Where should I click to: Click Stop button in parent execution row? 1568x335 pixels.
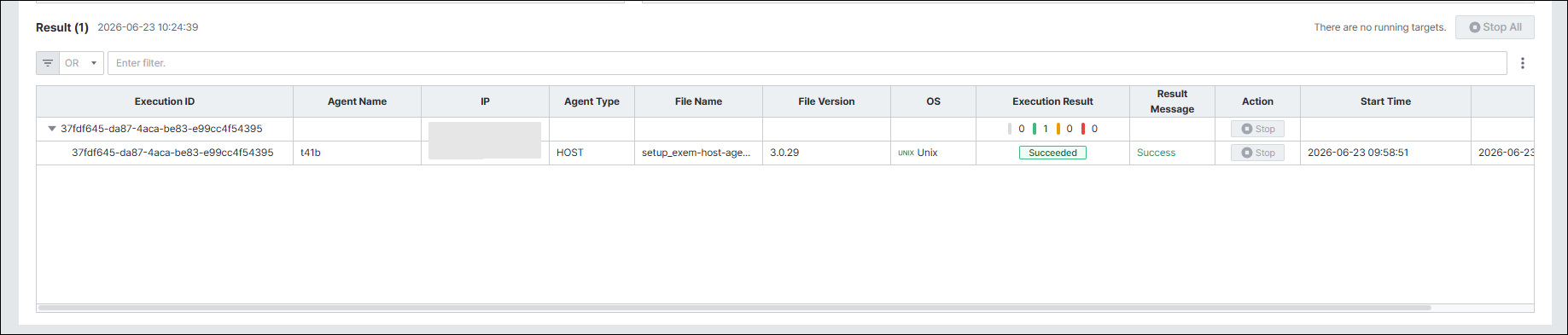(1257, 129)
